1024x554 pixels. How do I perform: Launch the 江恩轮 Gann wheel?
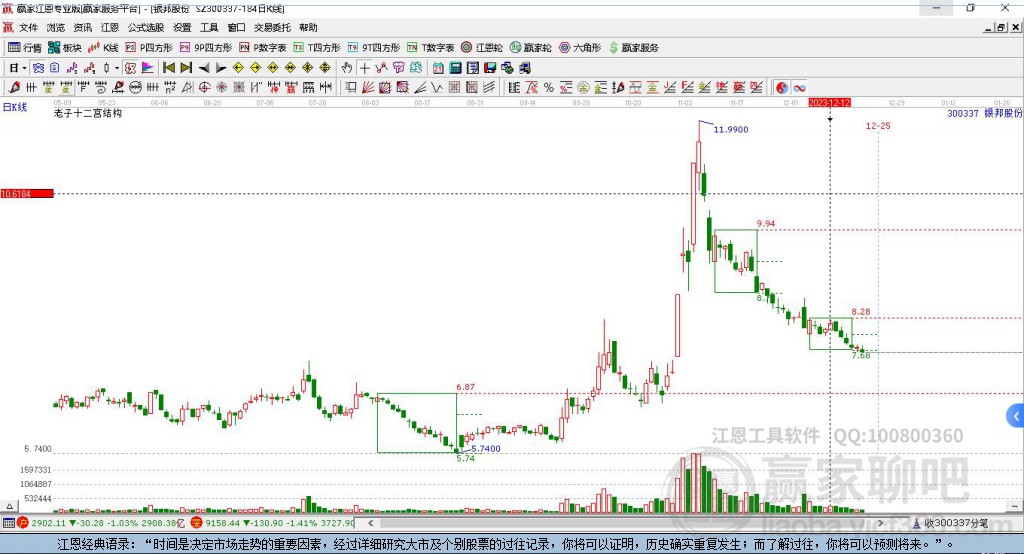[482, 48]
